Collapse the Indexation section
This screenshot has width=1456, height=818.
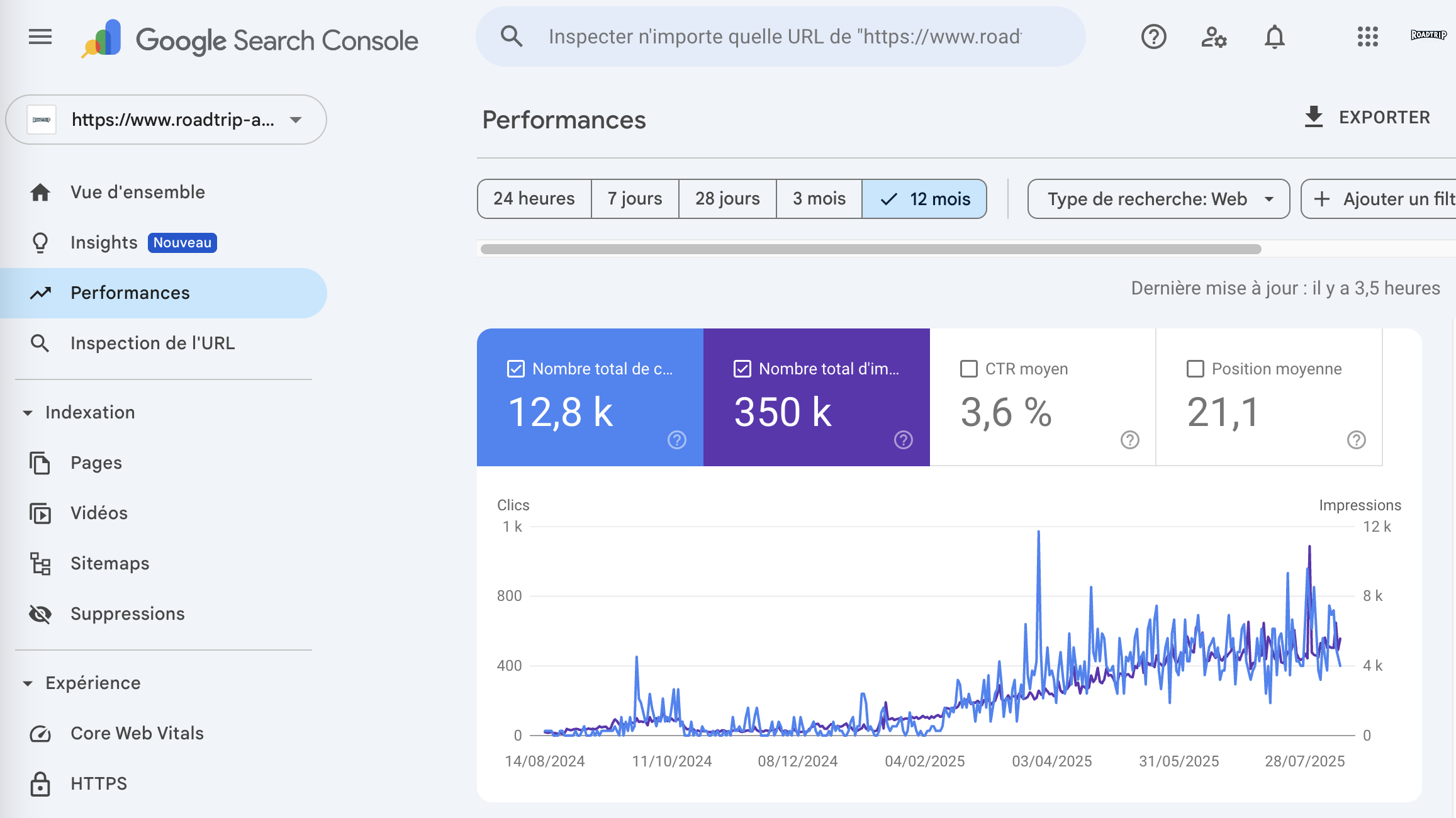click(28, 413)
